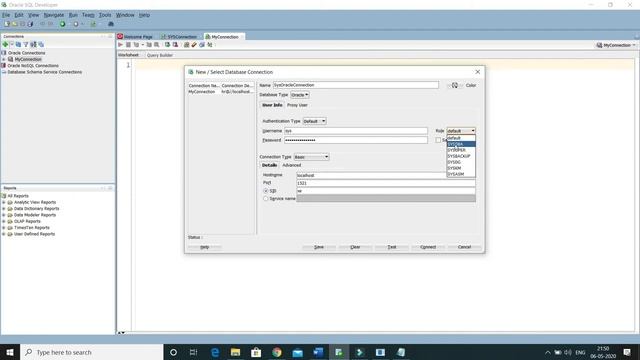Click the filter connections funnel icon
Image resolution: width=640 pixels, height=360 pixels.
pyautogui.click(x=26, y=44)
